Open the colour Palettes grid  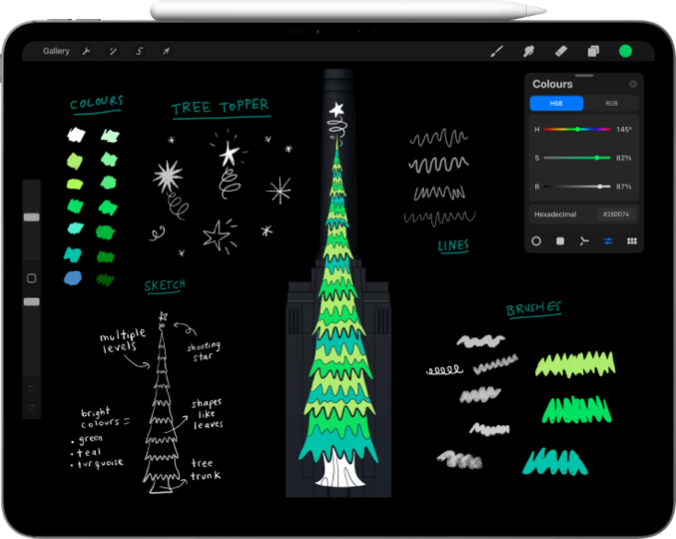[632, 241]
